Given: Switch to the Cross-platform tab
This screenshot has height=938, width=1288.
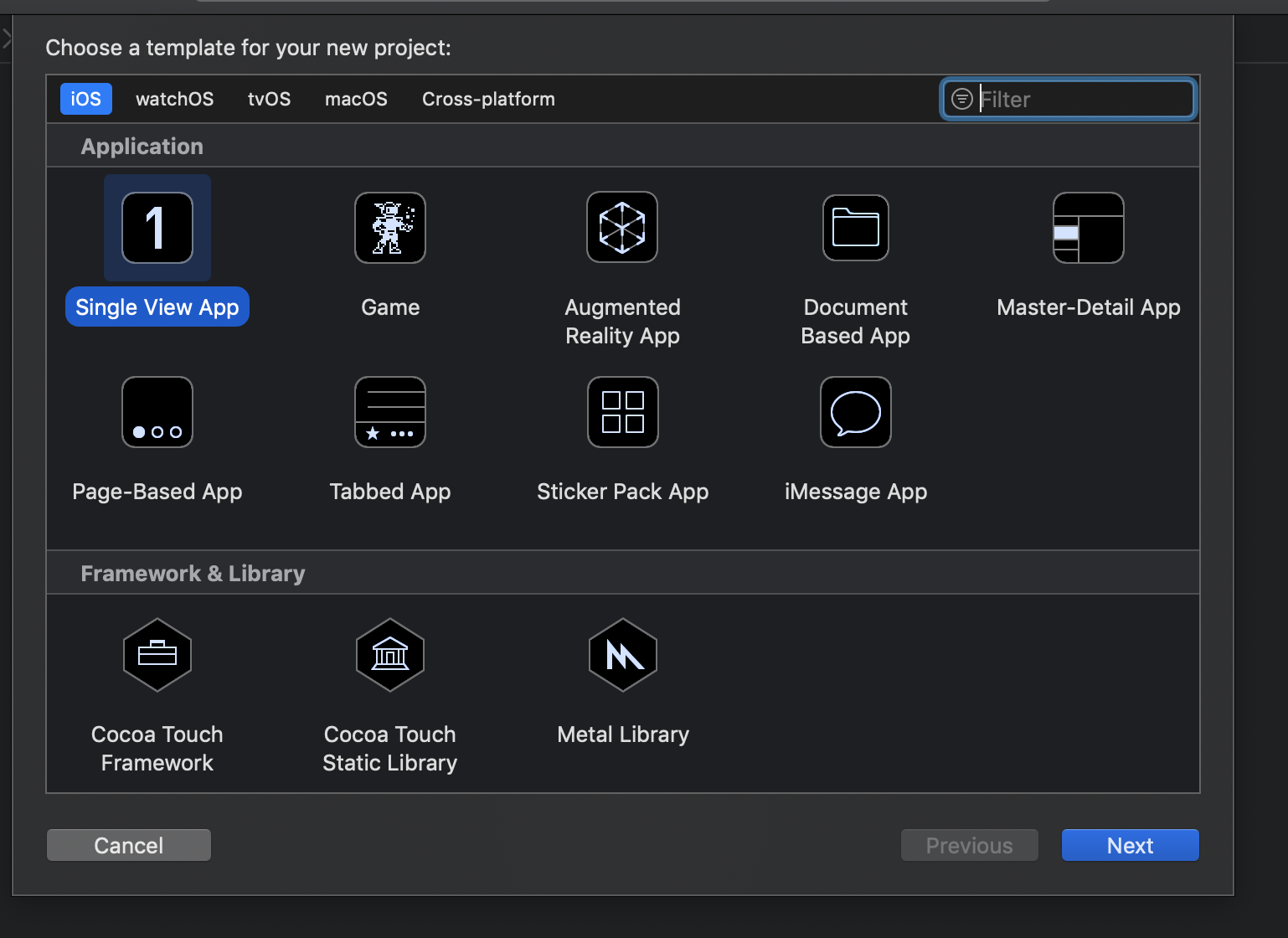Looking at the screenshot, I should (488, 98).
